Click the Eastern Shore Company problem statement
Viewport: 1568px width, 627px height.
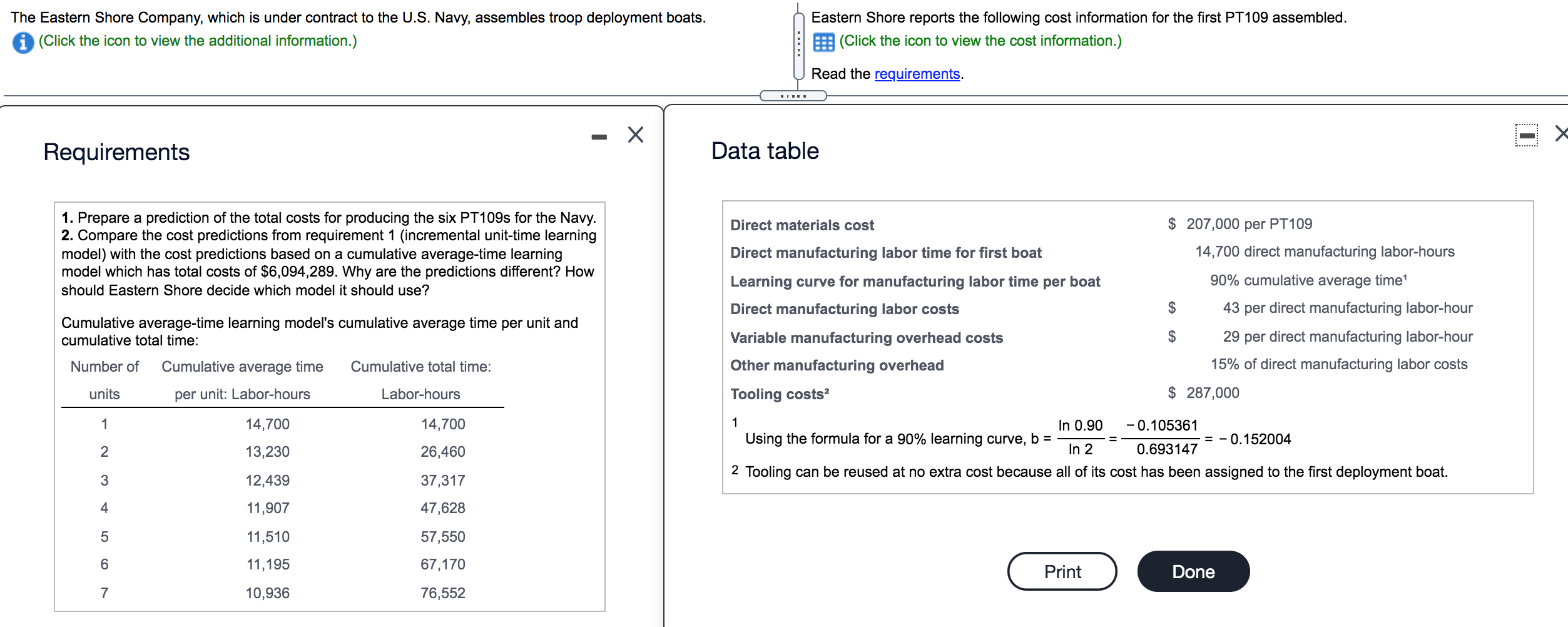[x=358, y=18]
